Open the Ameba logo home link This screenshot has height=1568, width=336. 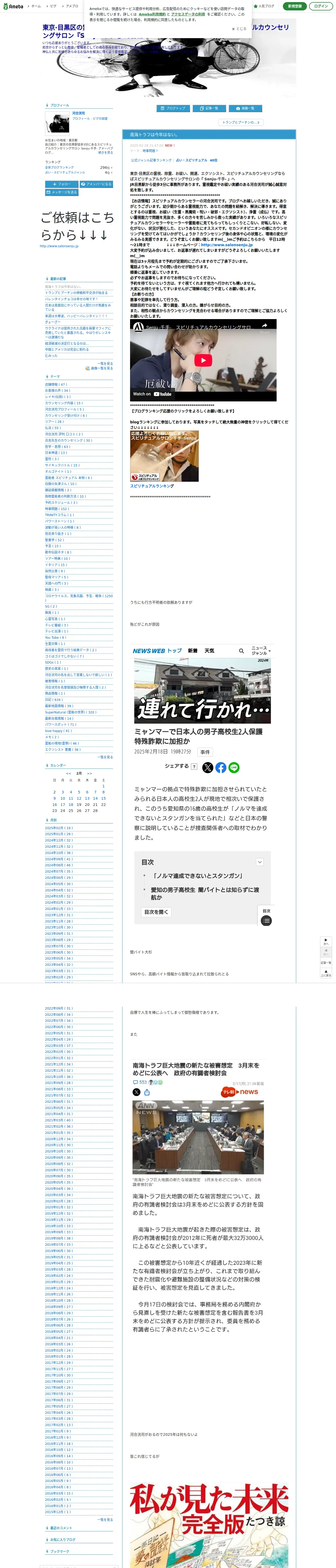pos(13,6)
